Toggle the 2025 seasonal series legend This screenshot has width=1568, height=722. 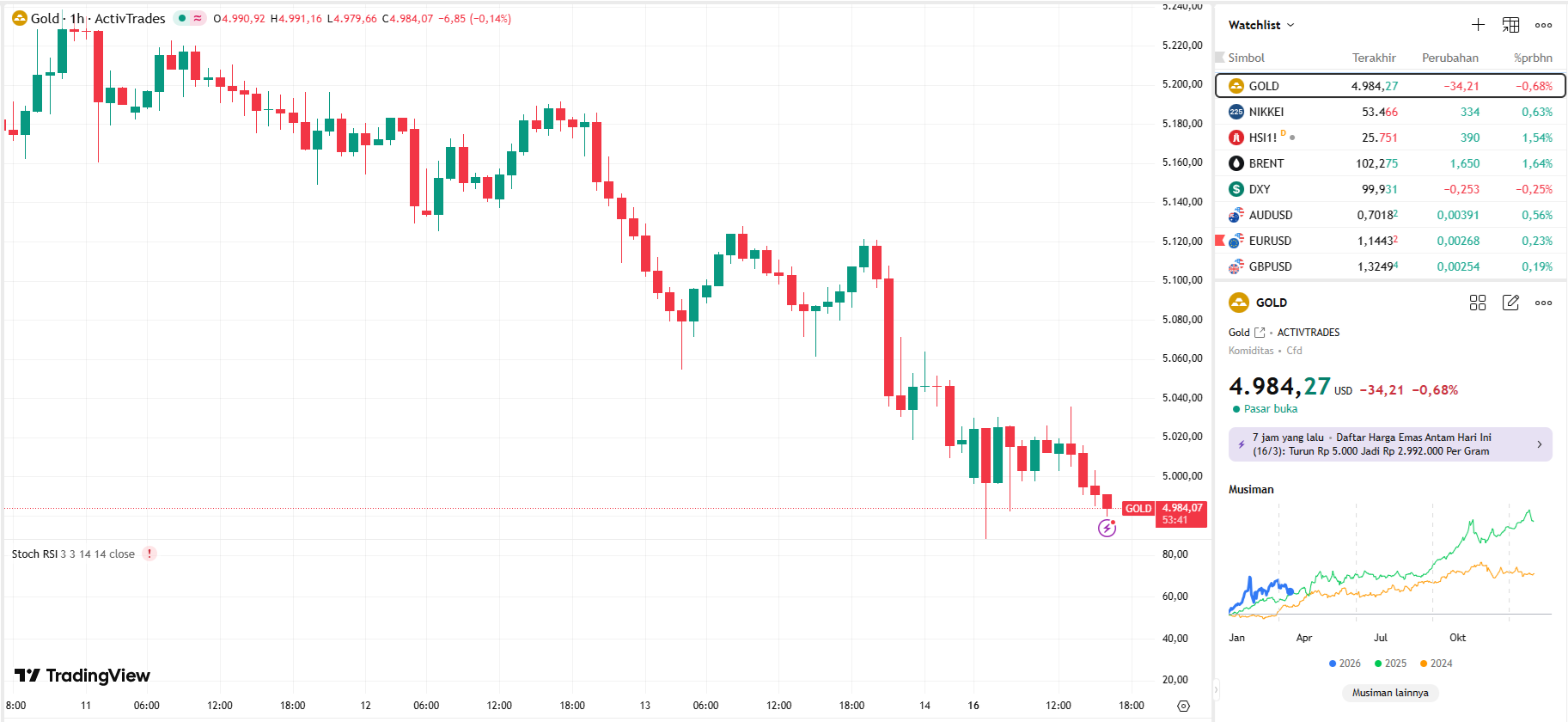[x=1390, y=664]
